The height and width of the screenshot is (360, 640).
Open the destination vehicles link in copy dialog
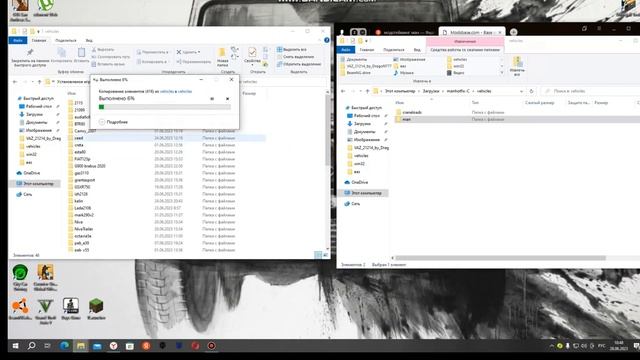click(184, 91)
